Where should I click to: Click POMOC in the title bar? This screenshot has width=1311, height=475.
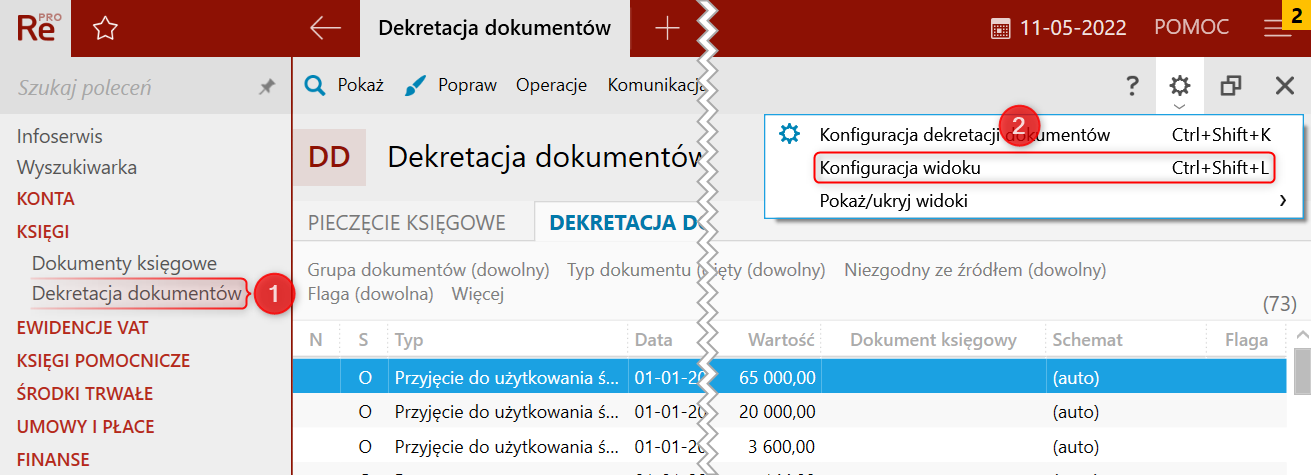(1191, 28)
